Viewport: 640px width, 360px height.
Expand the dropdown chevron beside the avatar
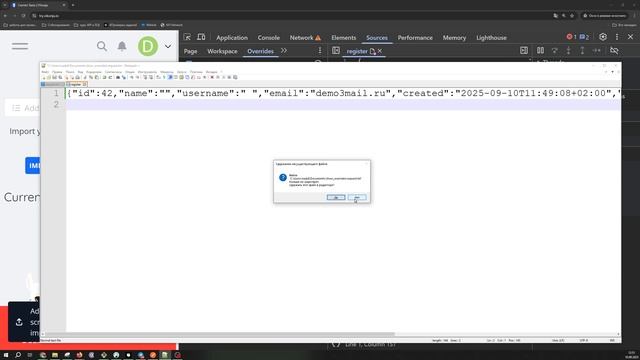coord(168,47)
